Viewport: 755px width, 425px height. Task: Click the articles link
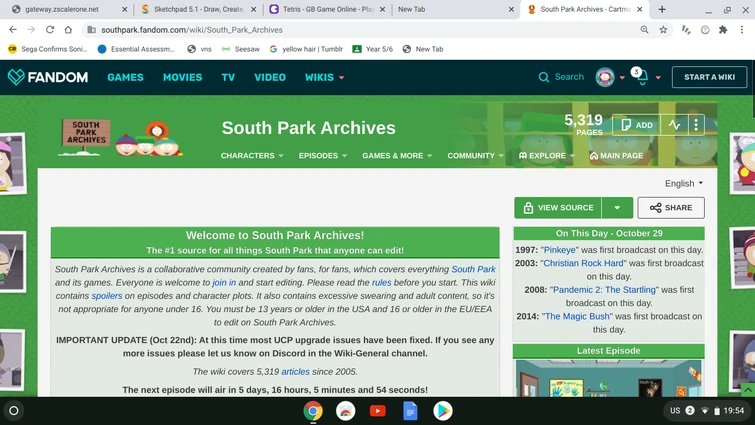[295, 372]
